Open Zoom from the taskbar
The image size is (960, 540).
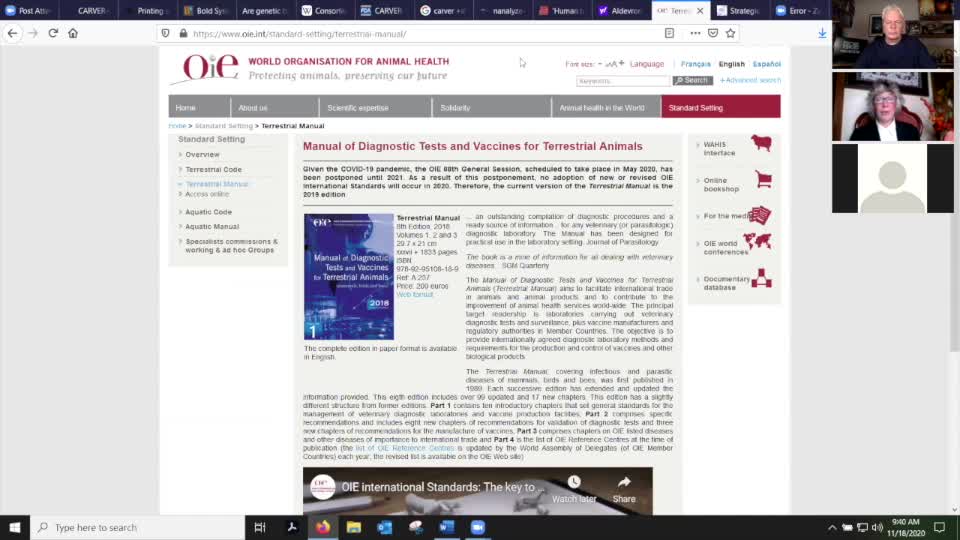(x=478, y=527)
